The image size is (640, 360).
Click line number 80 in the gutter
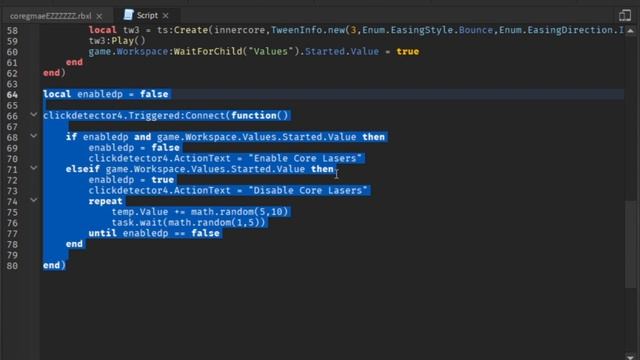tap(12, 266)
